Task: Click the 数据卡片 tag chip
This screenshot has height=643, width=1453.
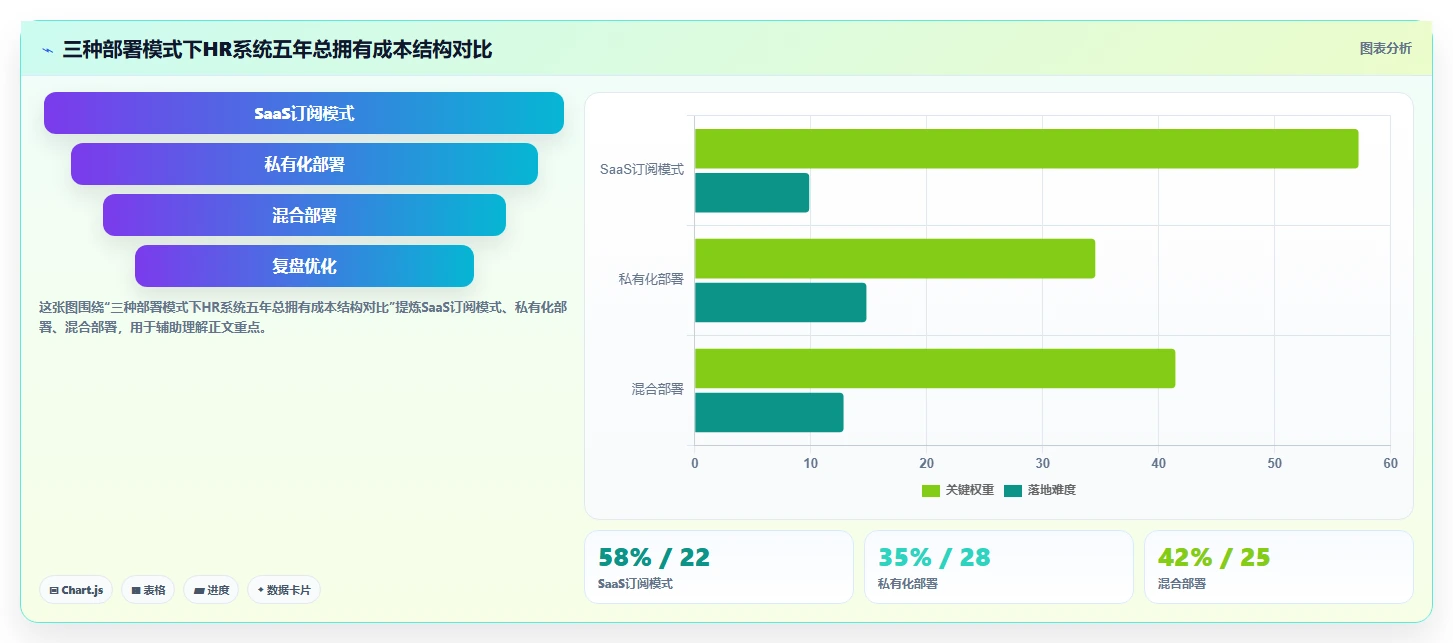Action: [284, 590]
